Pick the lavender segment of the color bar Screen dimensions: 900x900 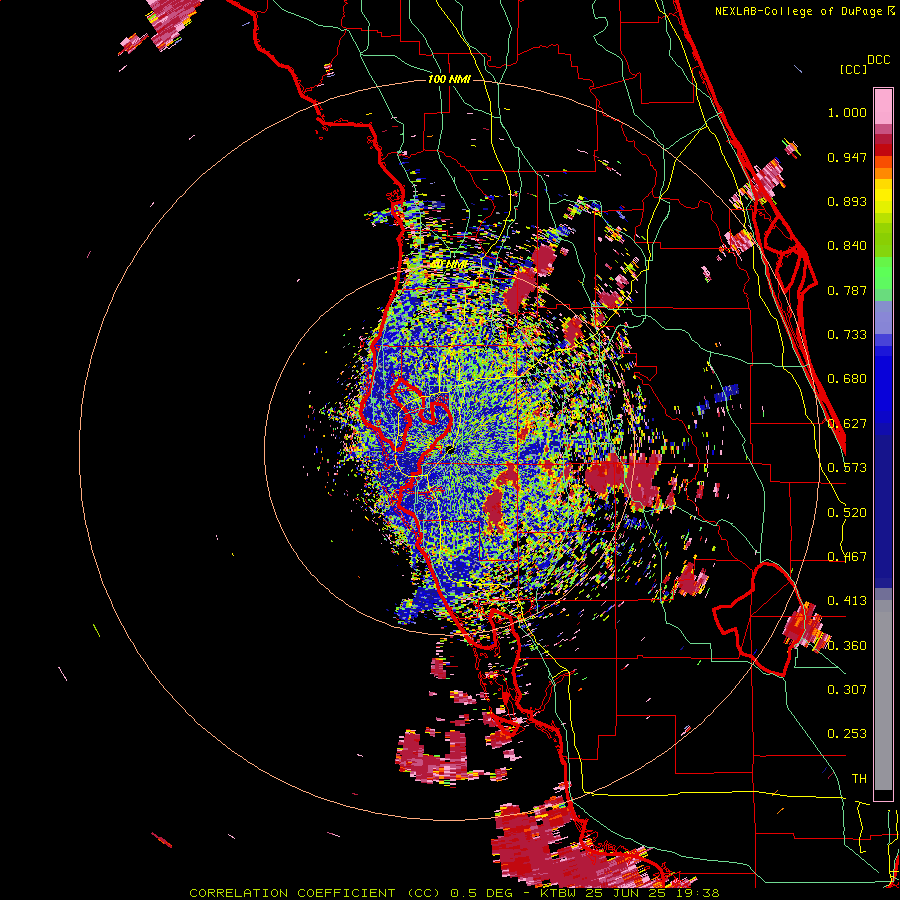(883, 317)
